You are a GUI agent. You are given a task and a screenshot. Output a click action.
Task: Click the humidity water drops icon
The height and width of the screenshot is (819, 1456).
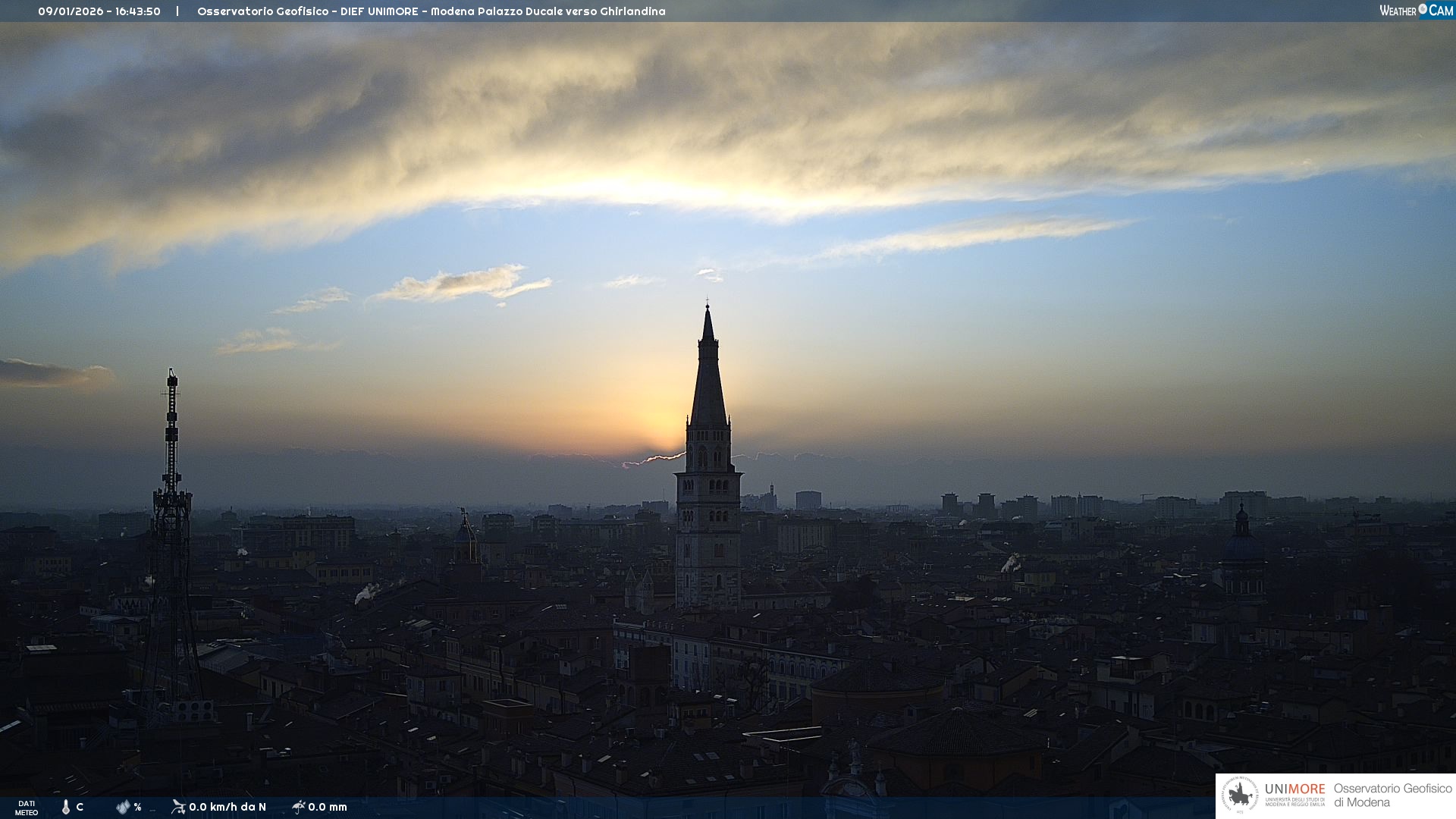(123, 807)
